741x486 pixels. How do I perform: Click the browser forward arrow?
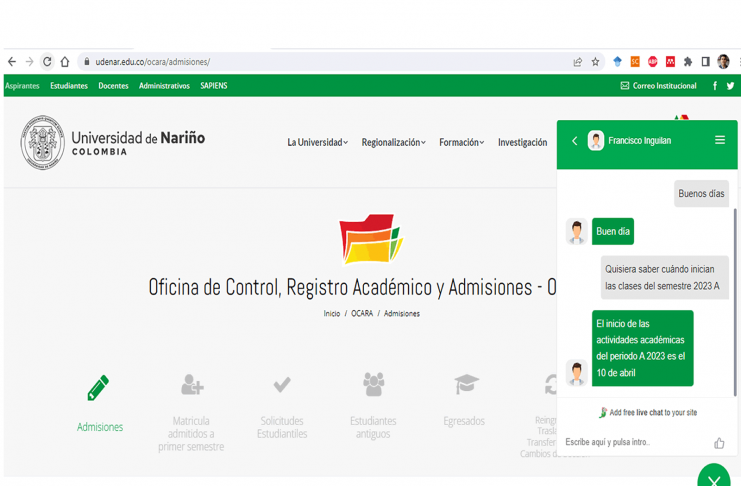[x=29, y=62]
